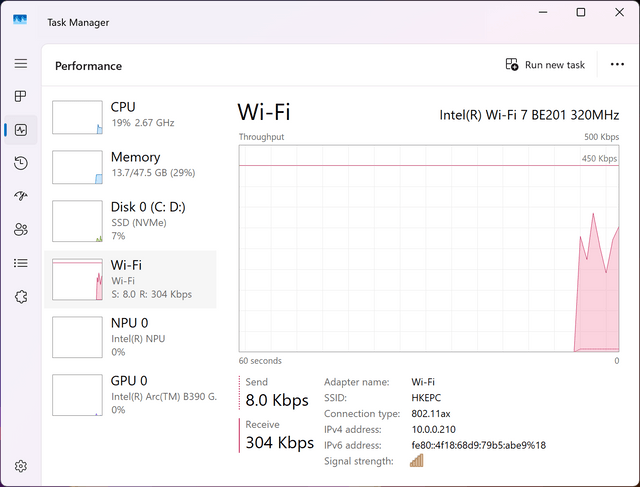Click the S: 8.0 R: 304 Kbps text
Image resolution: width=640 pixels, height=487 pixels.
[151, 294]
